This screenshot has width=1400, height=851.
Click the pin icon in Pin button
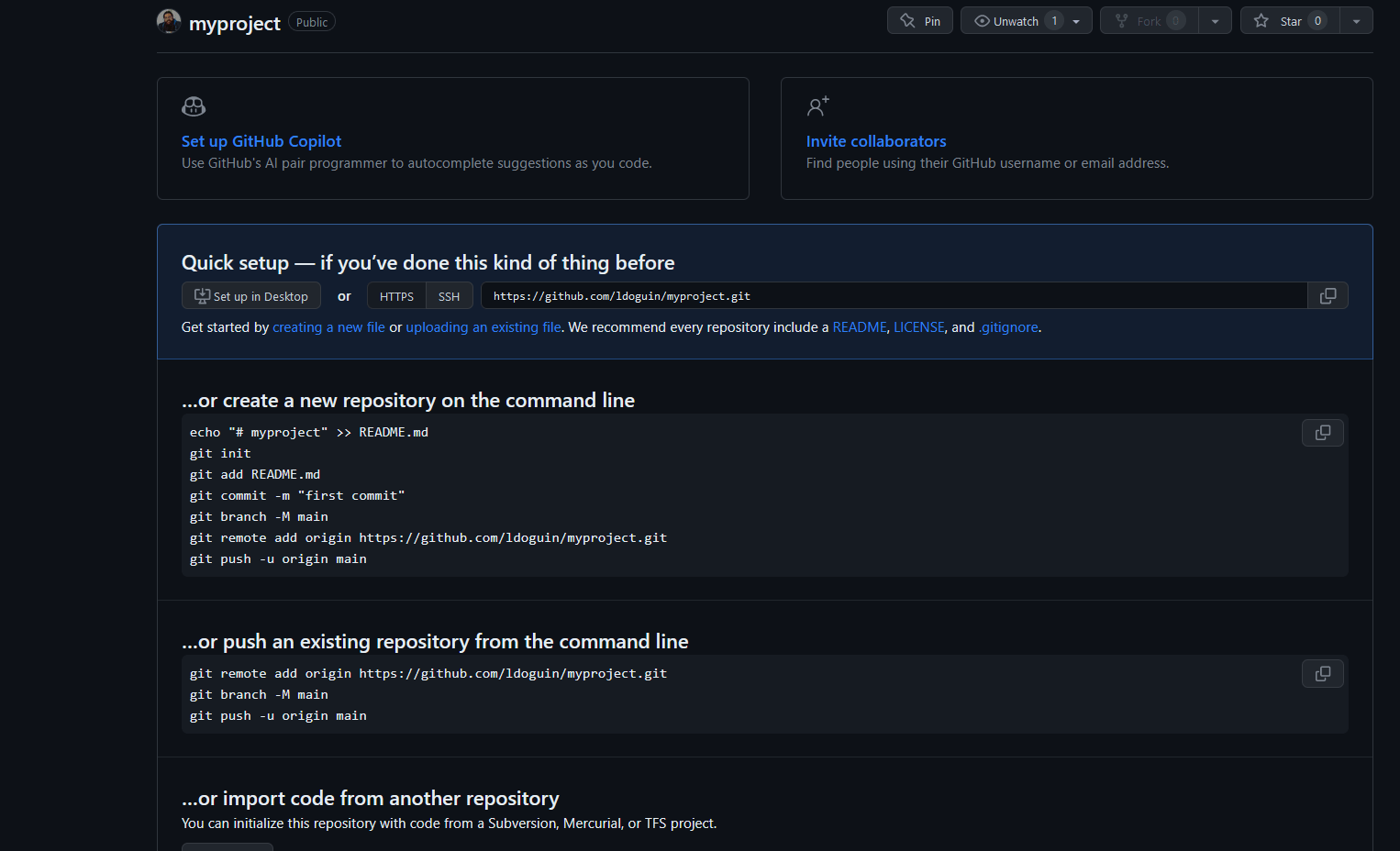point(907,21)
